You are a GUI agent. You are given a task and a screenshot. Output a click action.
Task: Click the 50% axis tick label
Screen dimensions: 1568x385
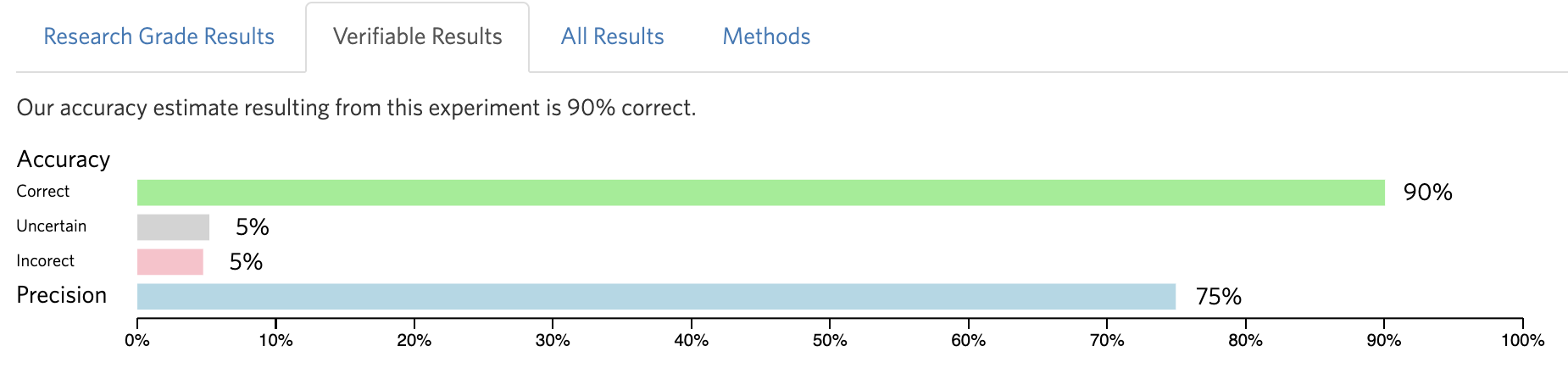click(830, 341)
